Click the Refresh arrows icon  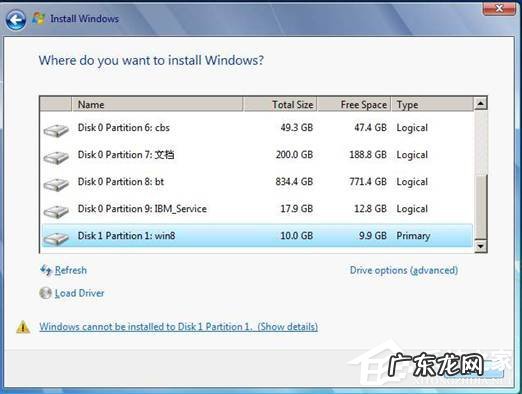(46, 270)
